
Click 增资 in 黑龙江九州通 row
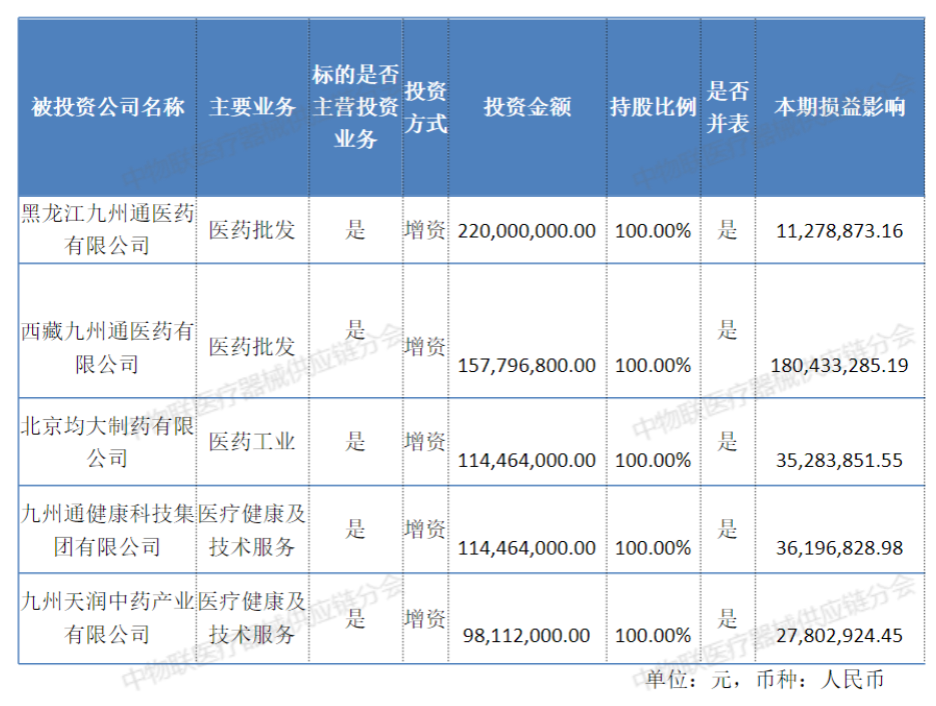pos(425,230)
